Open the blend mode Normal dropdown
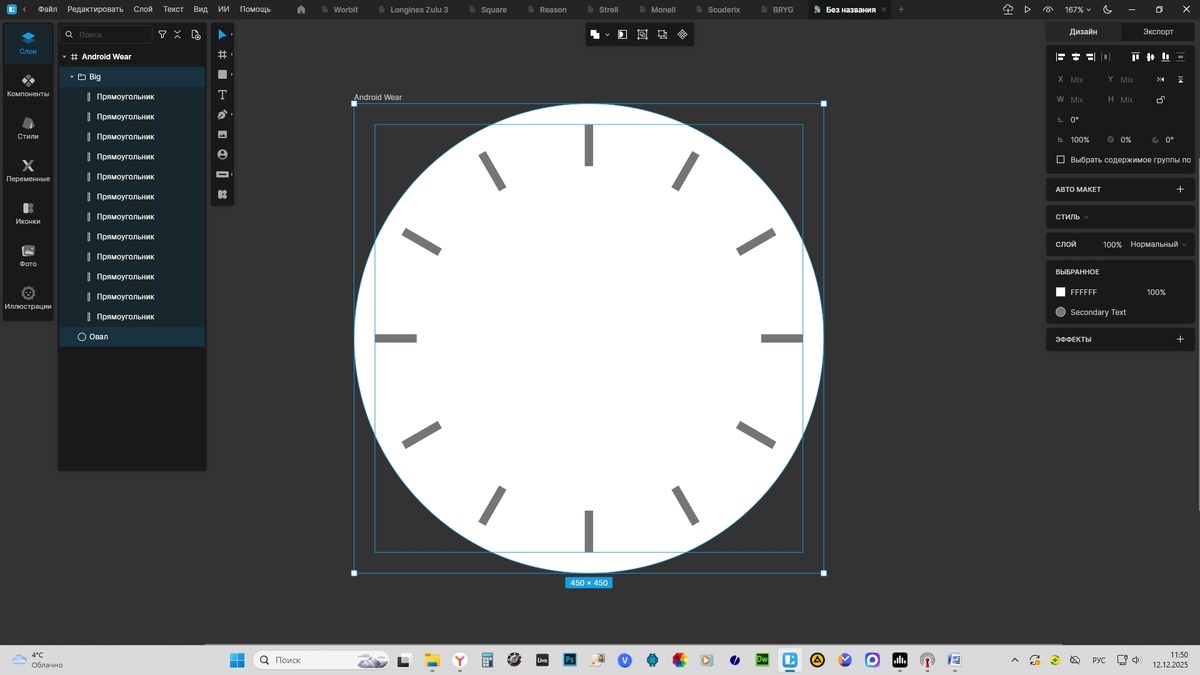The width and height of the screenshot is (1200, 675). click(x=1158, y=244)
